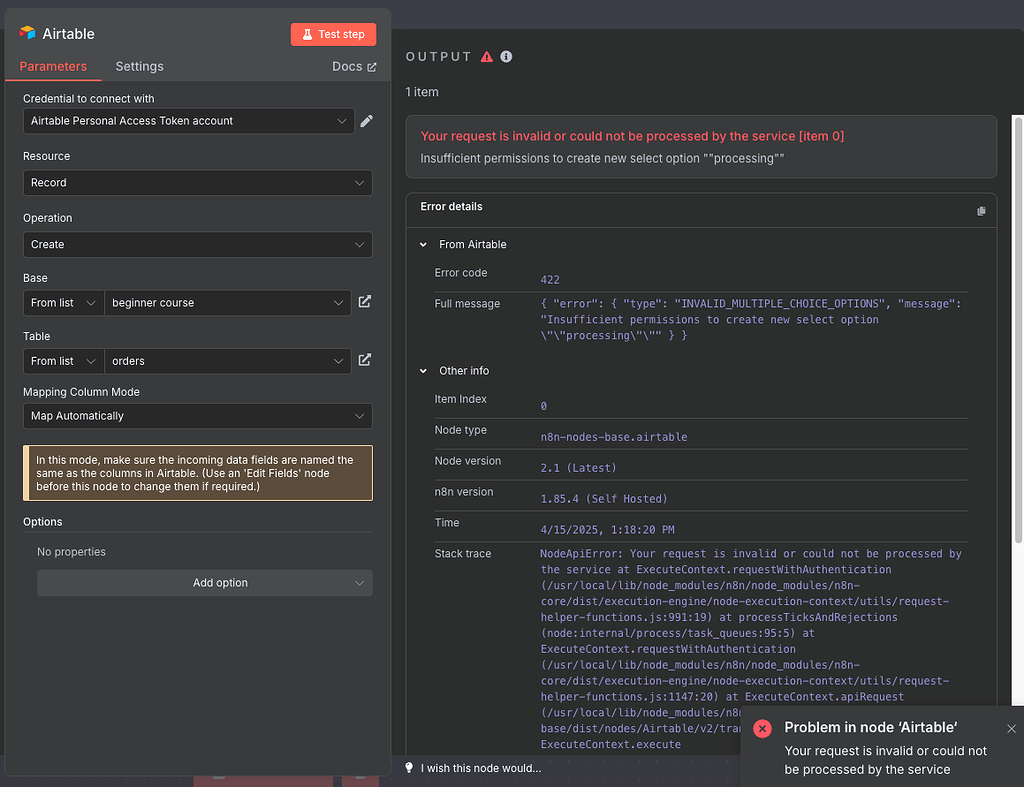Open the Resource dropdown showing 'Record'
1024x787 pixels.
(197, 182)
